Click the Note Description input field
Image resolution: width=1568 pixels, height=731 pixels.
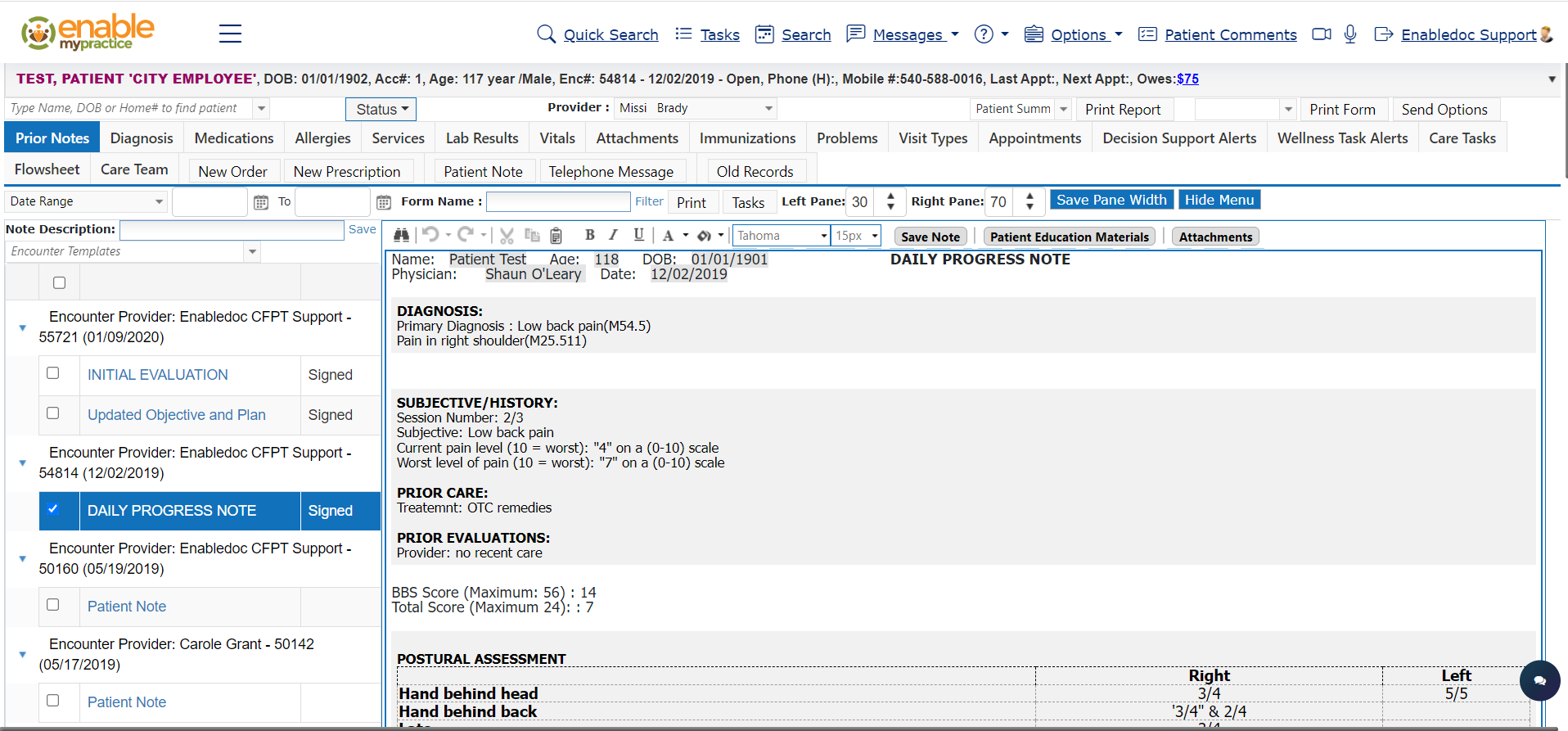click(x=232, y=230)
